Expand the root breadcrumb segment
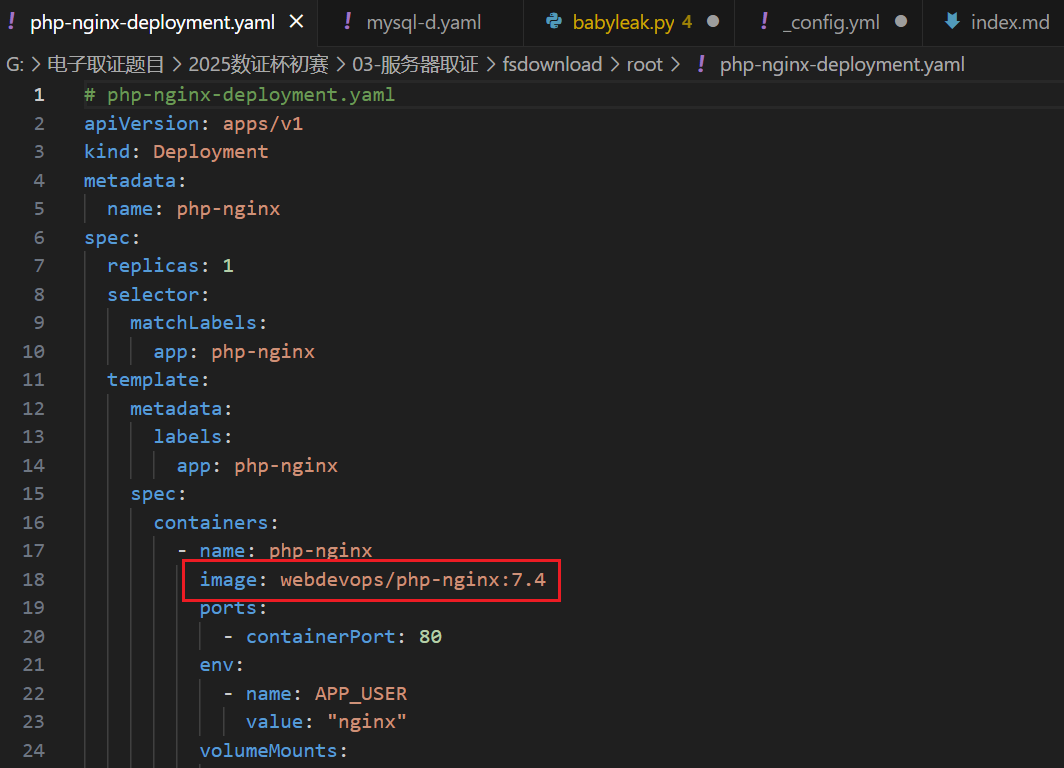Image resolution: width=1064 pixels, height=768 pixels. [x=645, y=65]
